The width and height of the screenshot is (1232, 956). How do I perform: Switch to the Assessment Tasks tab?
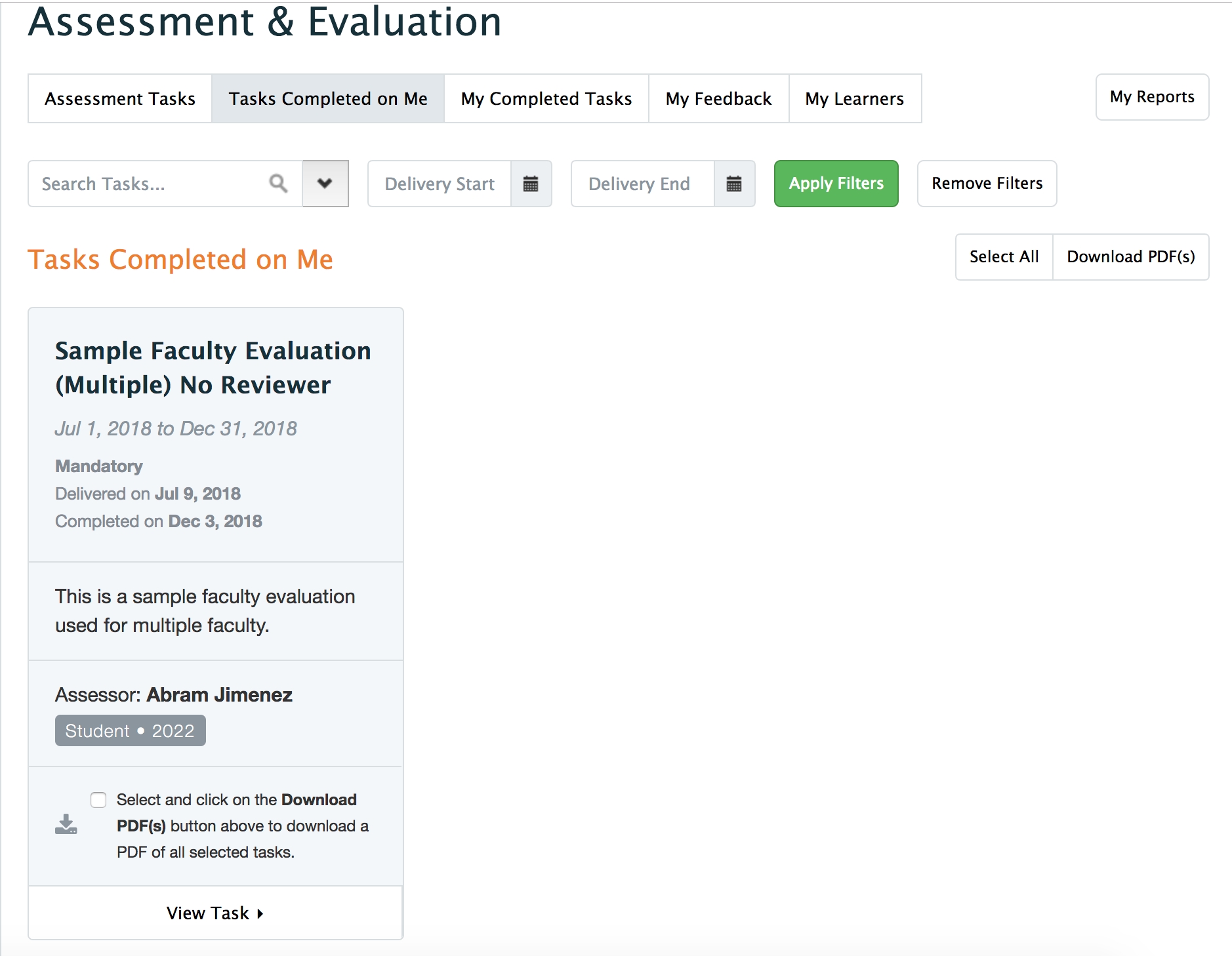click(x=120, y=98)
